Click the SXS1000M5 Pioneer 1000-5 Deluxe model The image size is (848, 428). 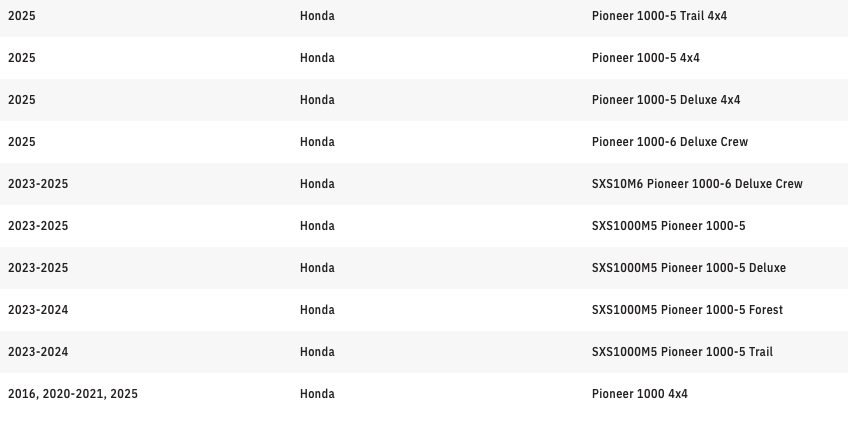(688, 268)
